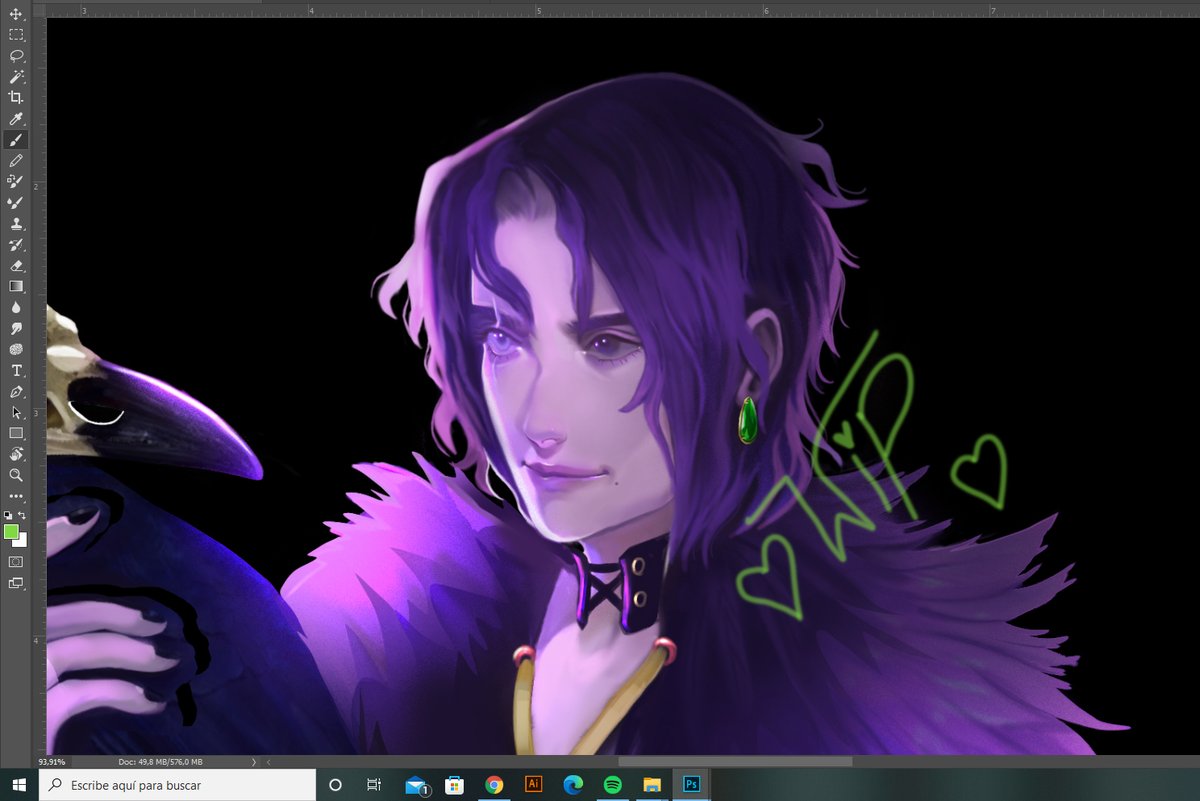Select the Spot Healing Brush tool
Screen dimensions: 1200x801
[16, 182]
